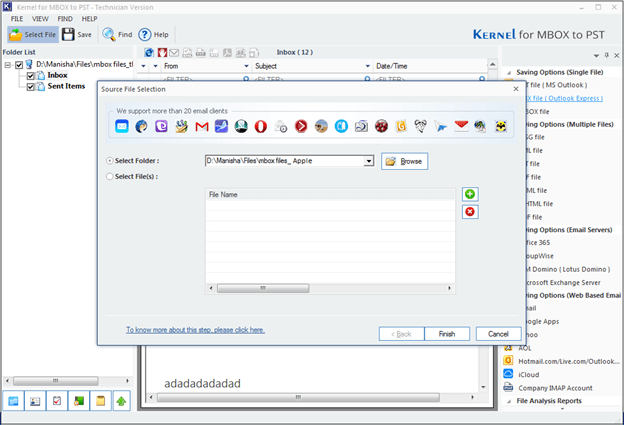
Task: Click the folder path input field
Action: 285,161
